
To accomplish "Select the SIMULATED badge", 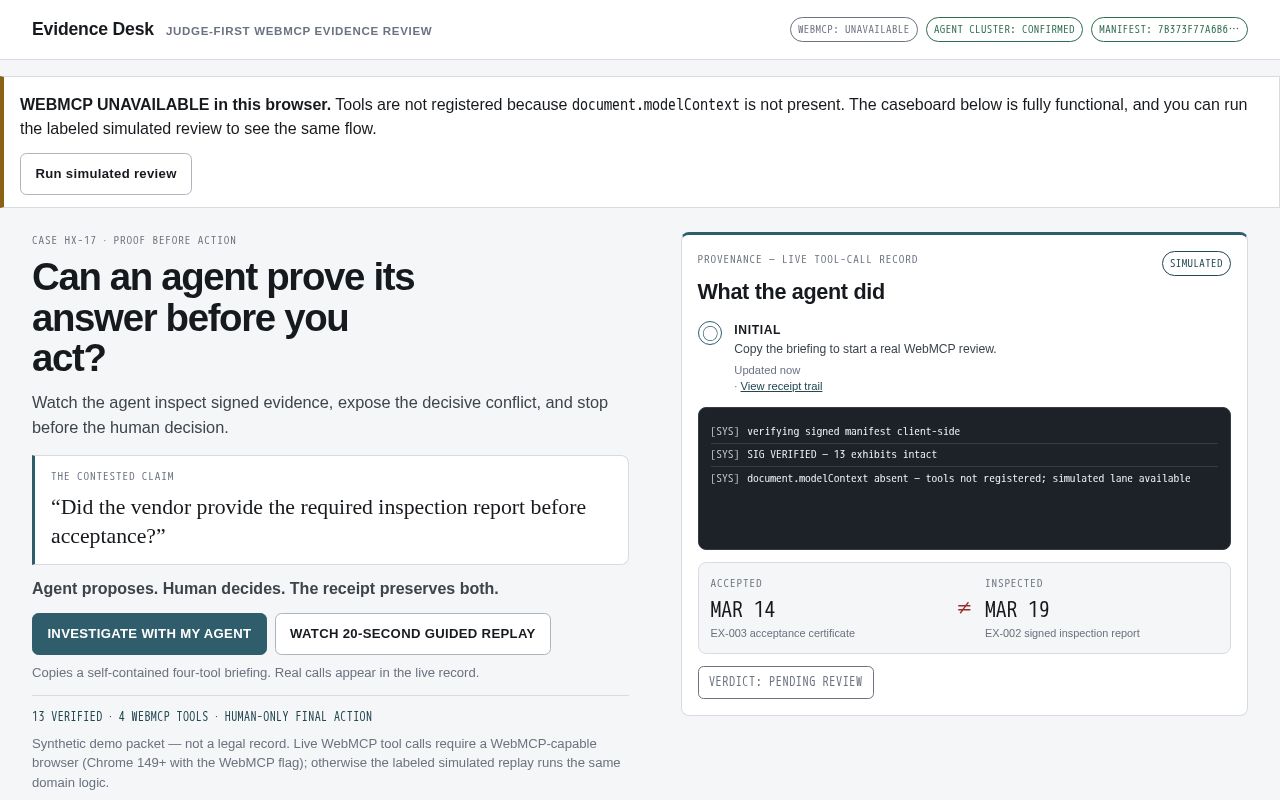I will [x=1196, y=263].
